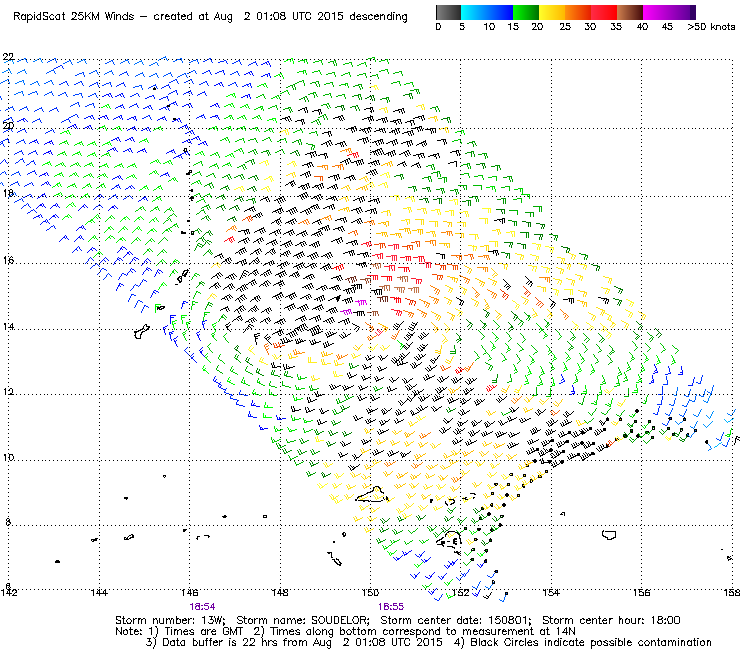Click the magenta wind barbs near storm center

(354, 307)
